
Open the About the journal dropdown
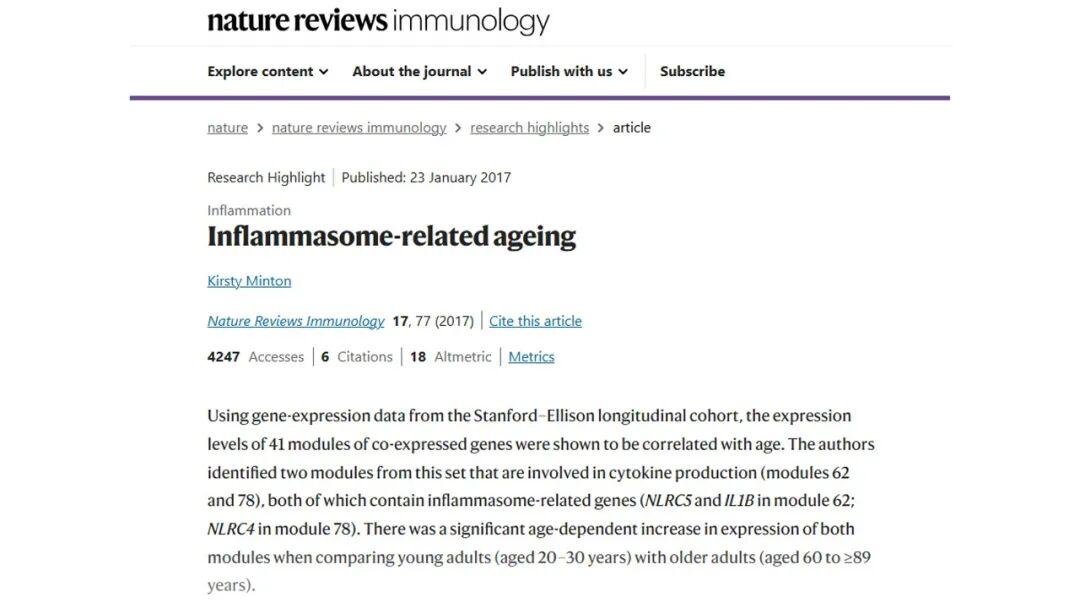[x=419, y=71]
